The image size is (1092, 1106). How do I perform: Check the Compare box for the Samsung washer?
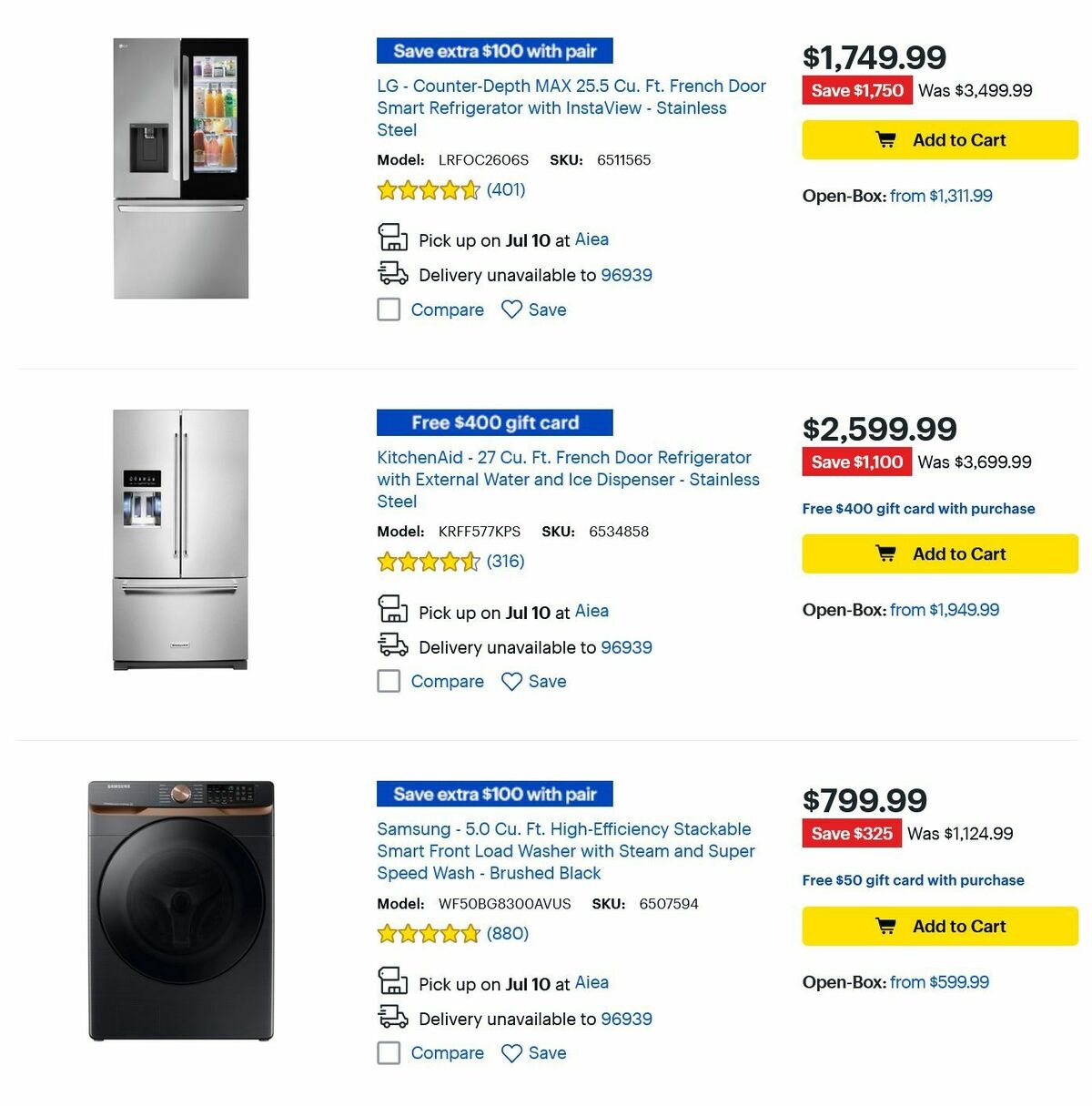point(389,1053)
